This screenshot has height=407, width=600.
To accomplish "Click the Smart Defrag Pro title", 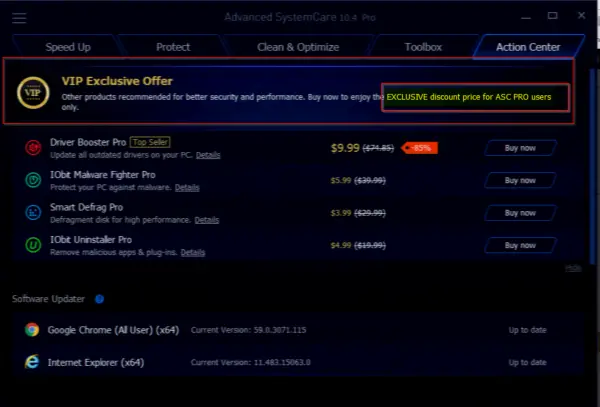I will pyautogui.click(x=86, y=207).
